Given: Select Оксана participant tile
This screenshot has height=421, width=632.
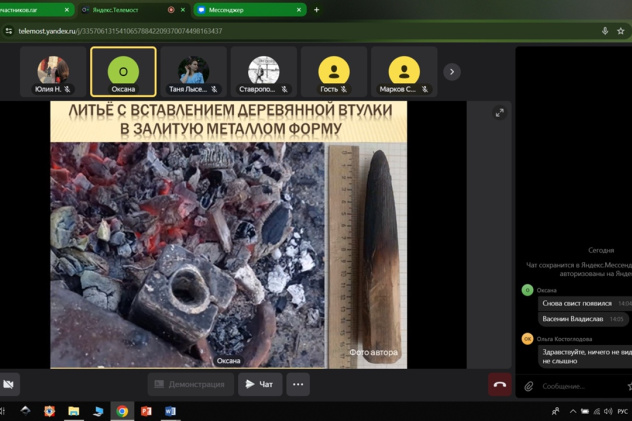Looking at the screenshot, I should 123,72.
